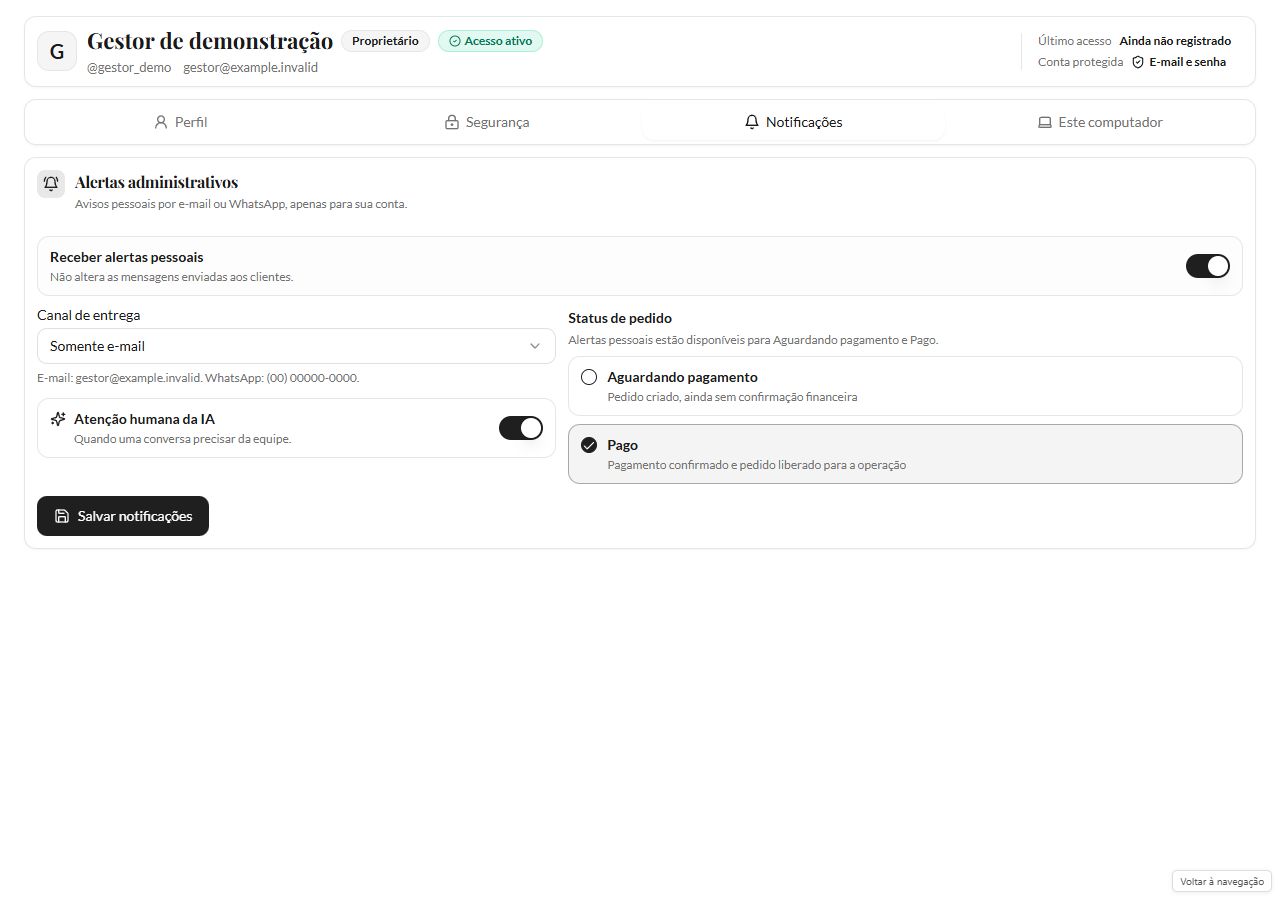Open the Segurança tab
Image resolution: width=1280 pixels, height=900 pixels.
[x=487, y=122]
